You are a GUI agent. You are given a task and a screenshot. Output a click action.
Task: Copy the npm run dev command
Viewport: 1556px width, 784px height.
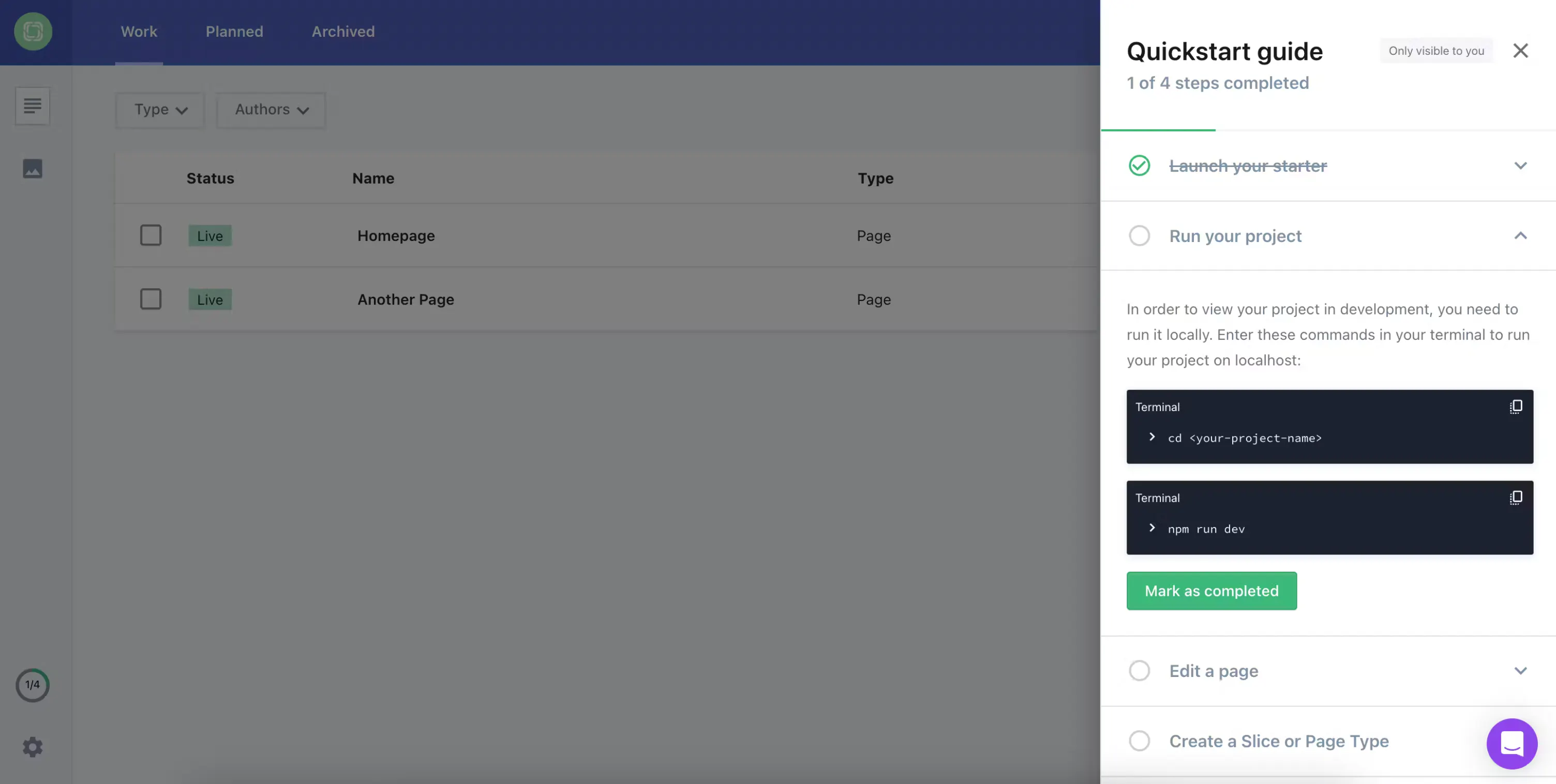(x=1516, y=497)
